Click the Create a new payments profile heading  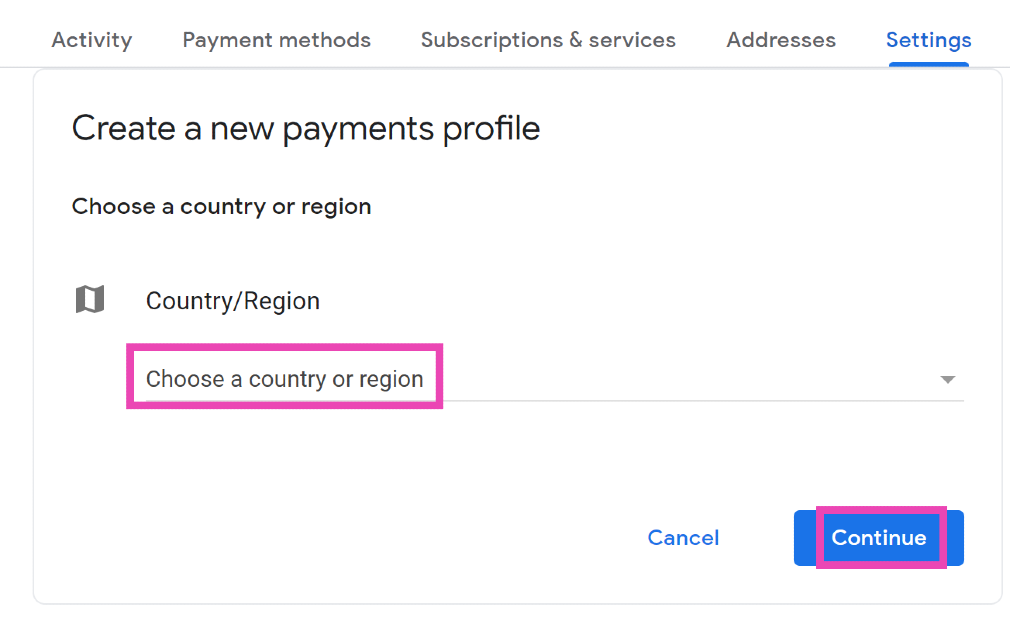(306, 129)
